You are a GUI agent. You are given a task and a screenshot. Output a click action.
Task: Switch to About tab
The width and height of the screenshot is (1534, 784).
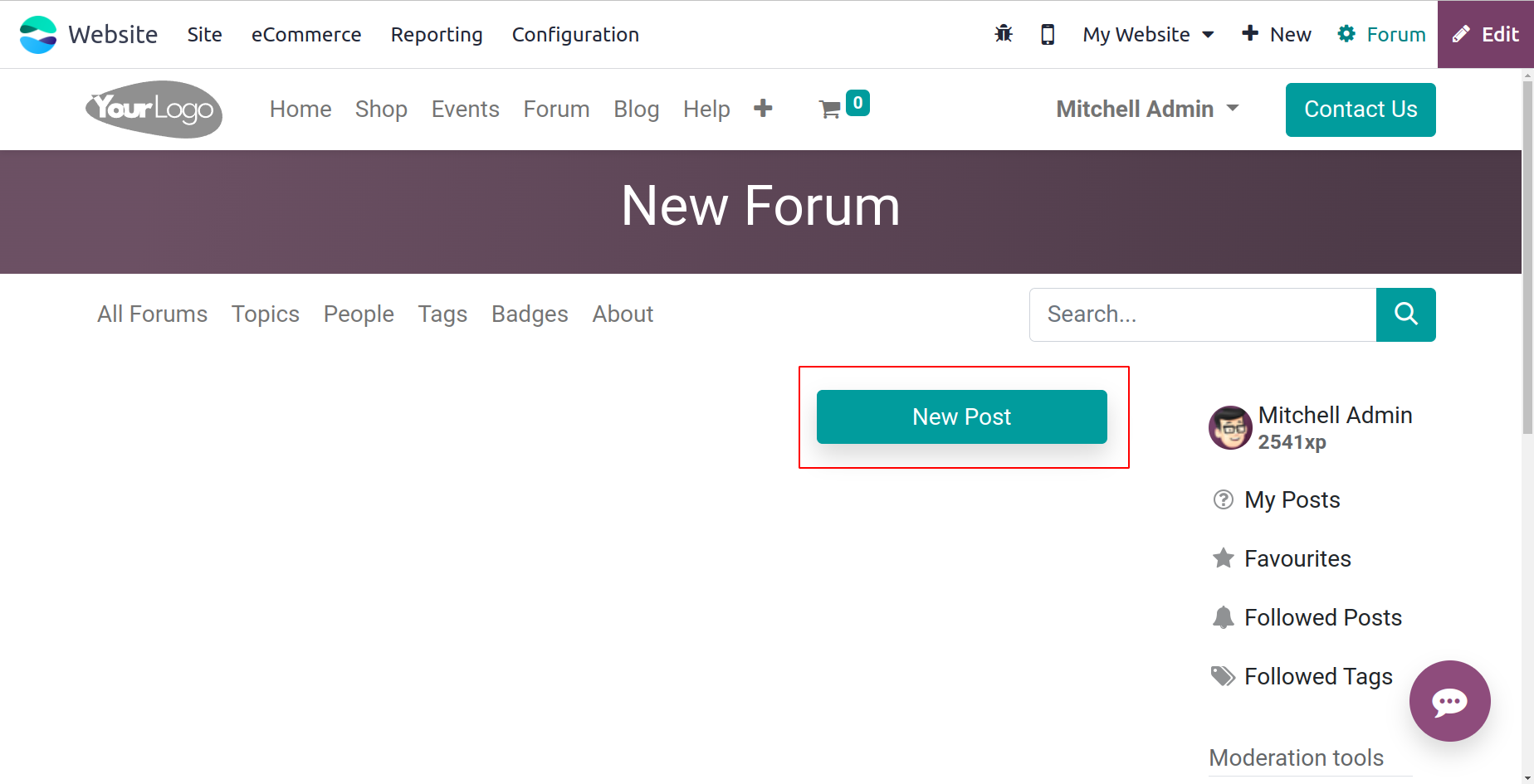point(623,314)
